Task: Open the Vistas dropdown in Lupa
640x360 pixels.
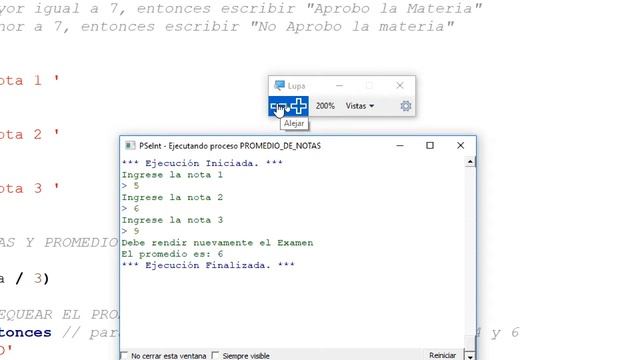Action: coord(360,106)
